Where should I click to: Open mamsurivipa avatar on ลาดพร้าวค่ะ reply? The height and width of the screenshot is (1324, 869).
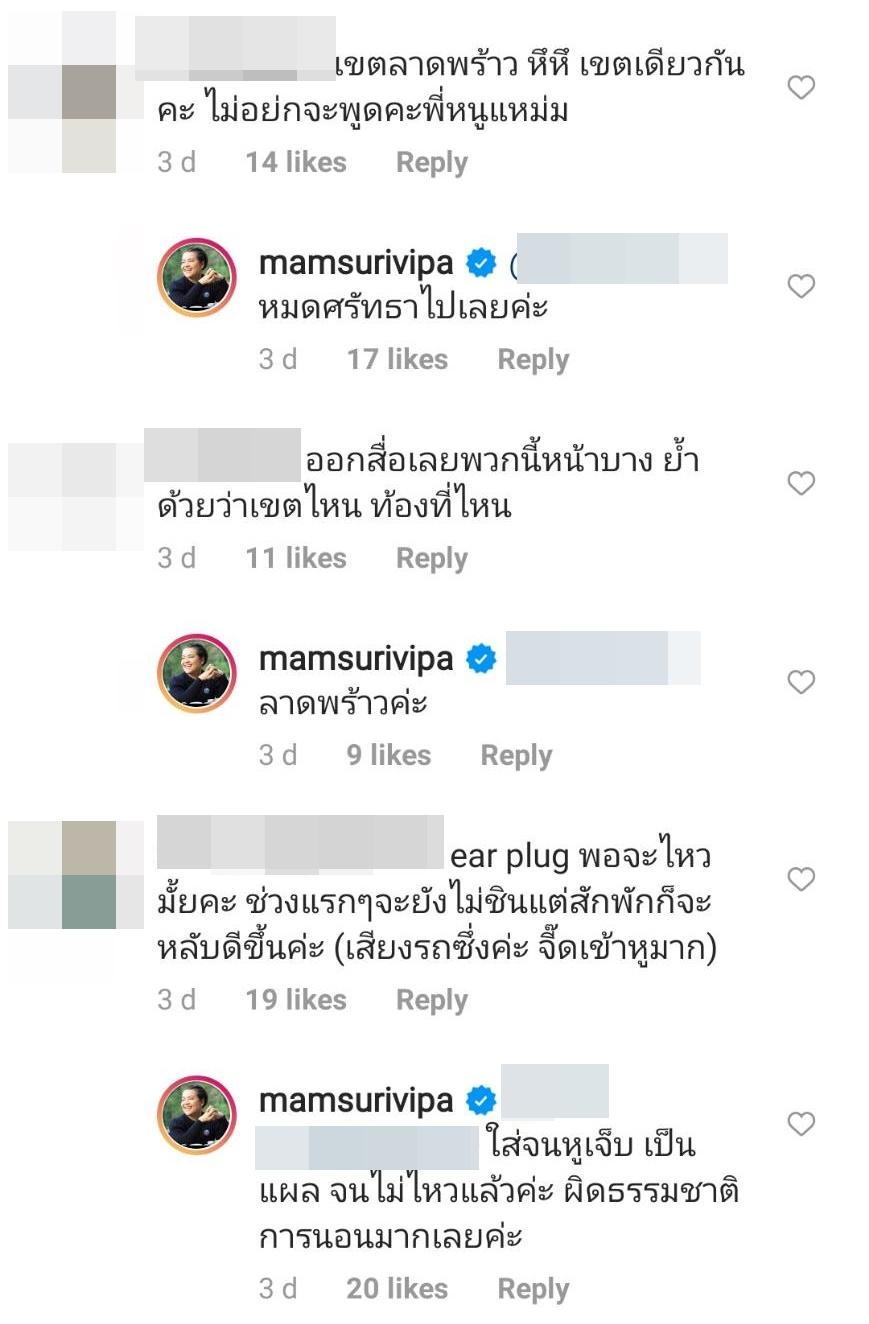coord(197,674)
